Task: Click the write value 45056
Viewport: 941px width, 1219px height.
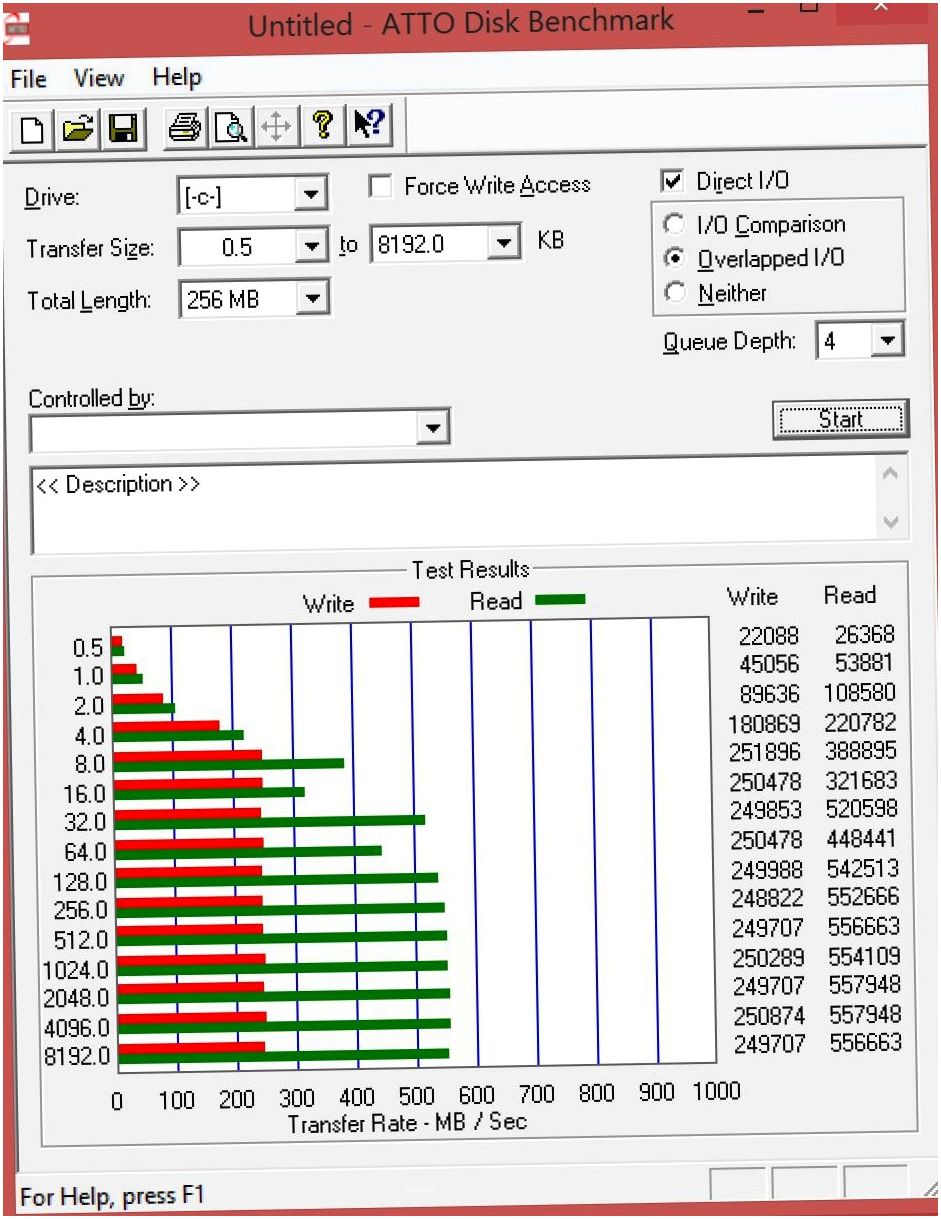Action: 767,664
